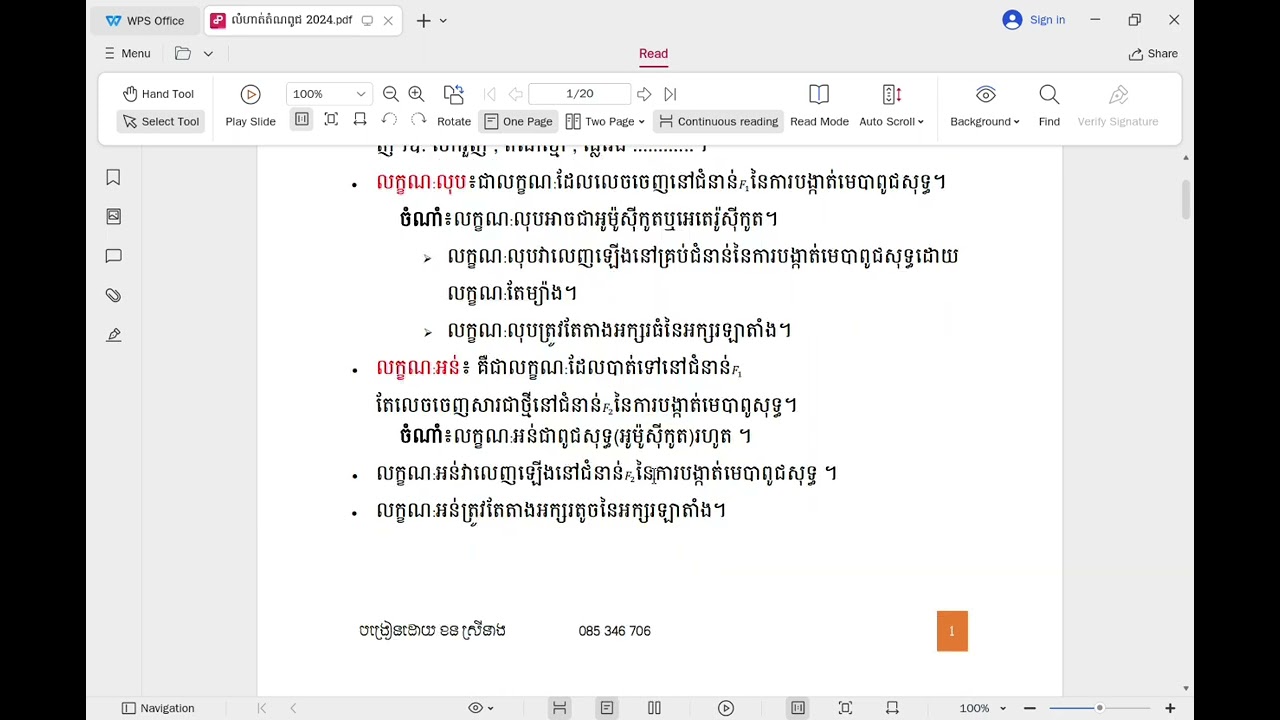Screen dimensions: 1280x720
Task: Open Background color options
Action: click(x=985, y=106)
